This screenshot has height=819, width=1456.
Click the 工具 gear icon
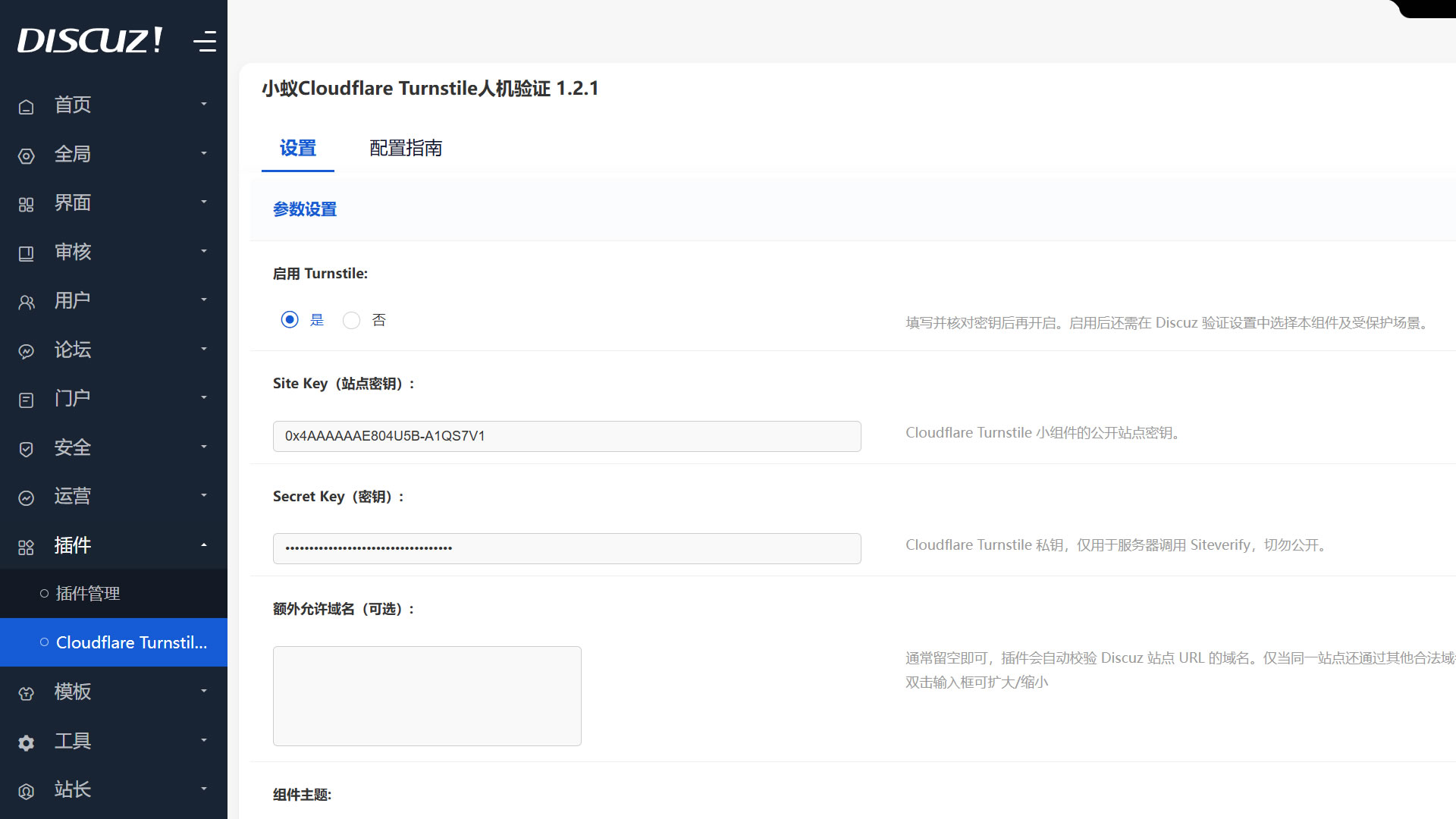(26, 742)
